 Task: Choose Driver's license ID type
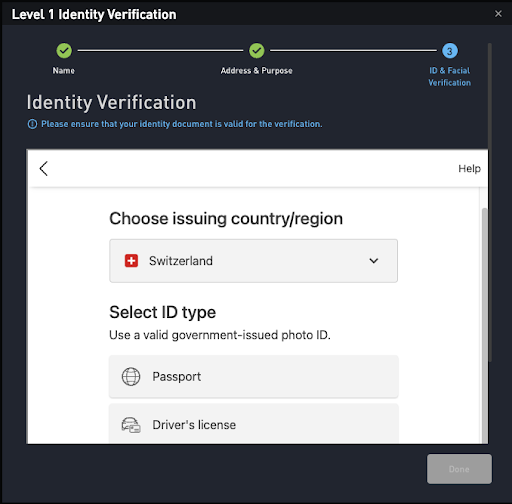pyautogui.click(x=253, y=424)
